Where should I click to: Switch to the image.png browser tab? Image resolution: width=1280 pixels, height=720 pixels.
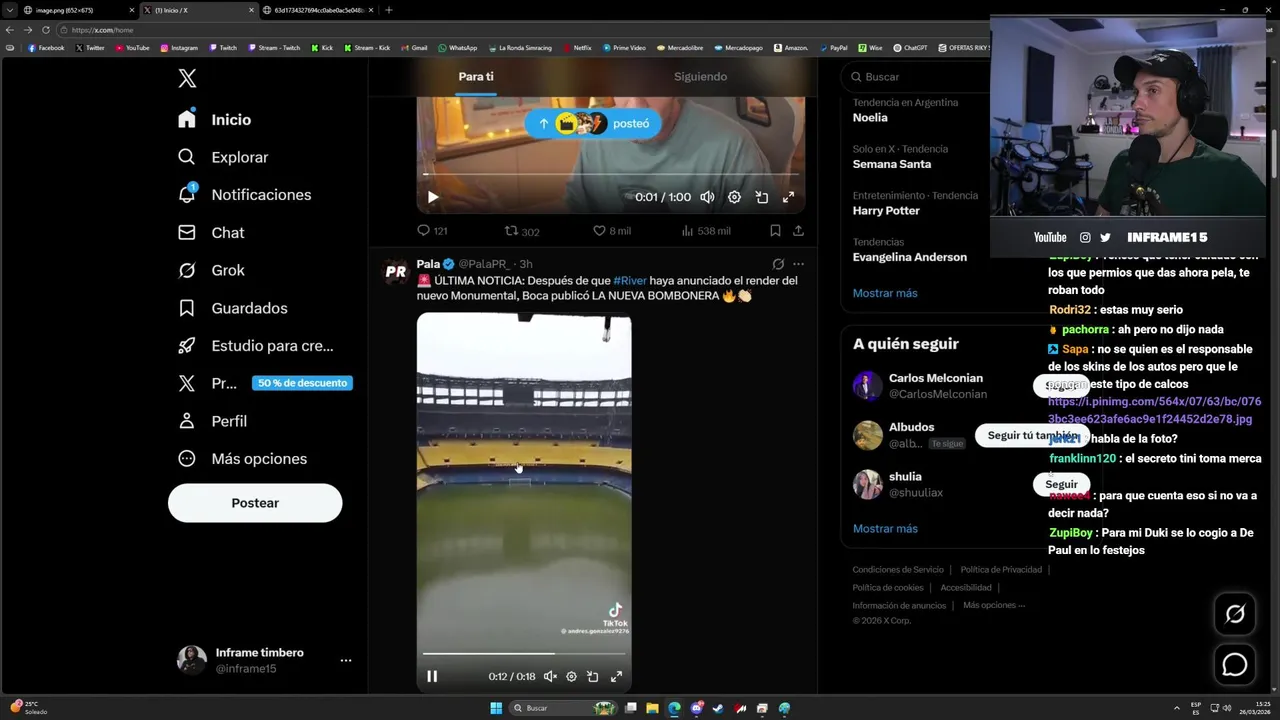click(x=78, y=10)
